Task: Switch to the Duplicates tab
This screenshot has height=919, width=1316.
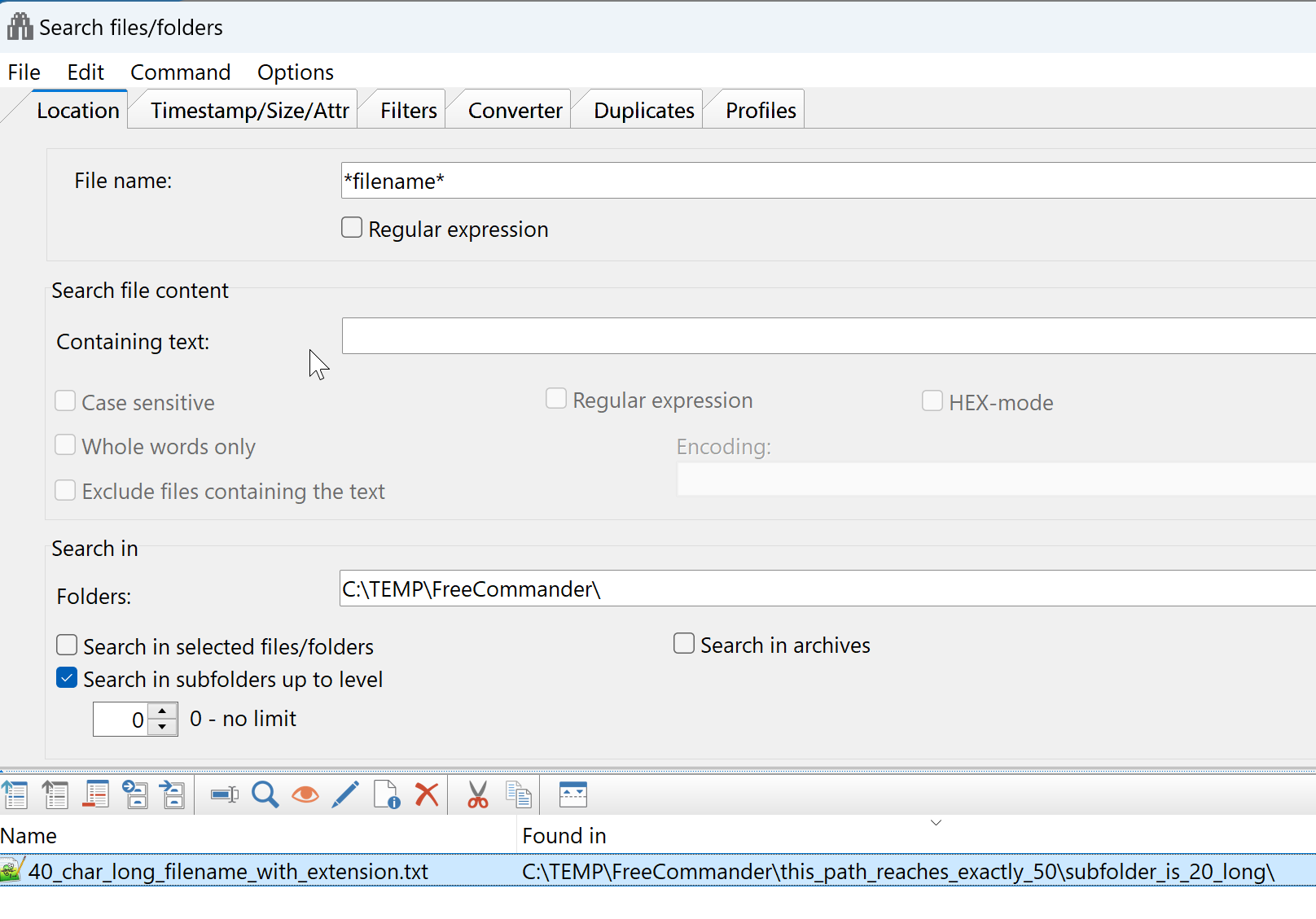Action: [643, 111]
